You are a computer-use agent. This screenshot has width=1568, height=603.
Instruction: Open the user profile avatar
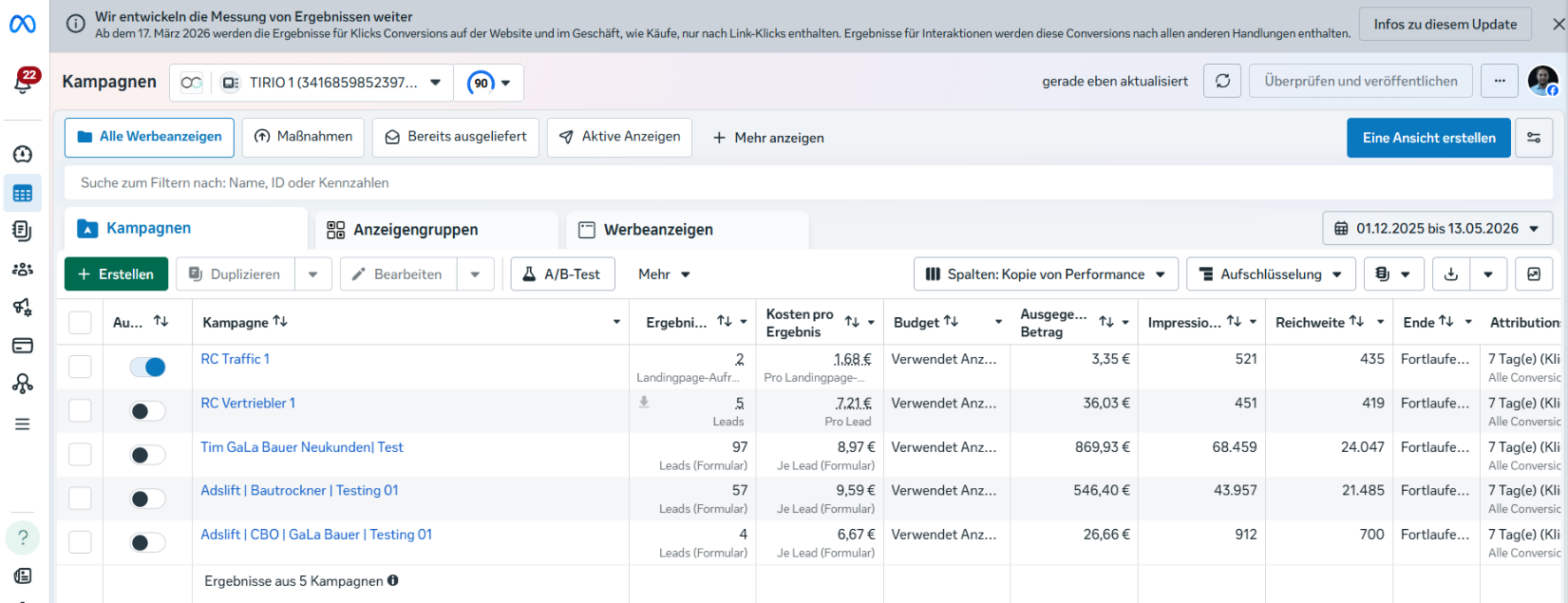pyautogui.click(x=1542, y=81)
